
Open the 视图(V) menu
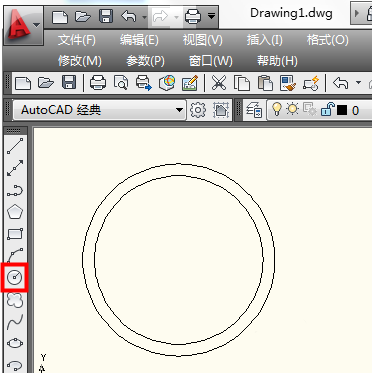(x=202, y=40)
